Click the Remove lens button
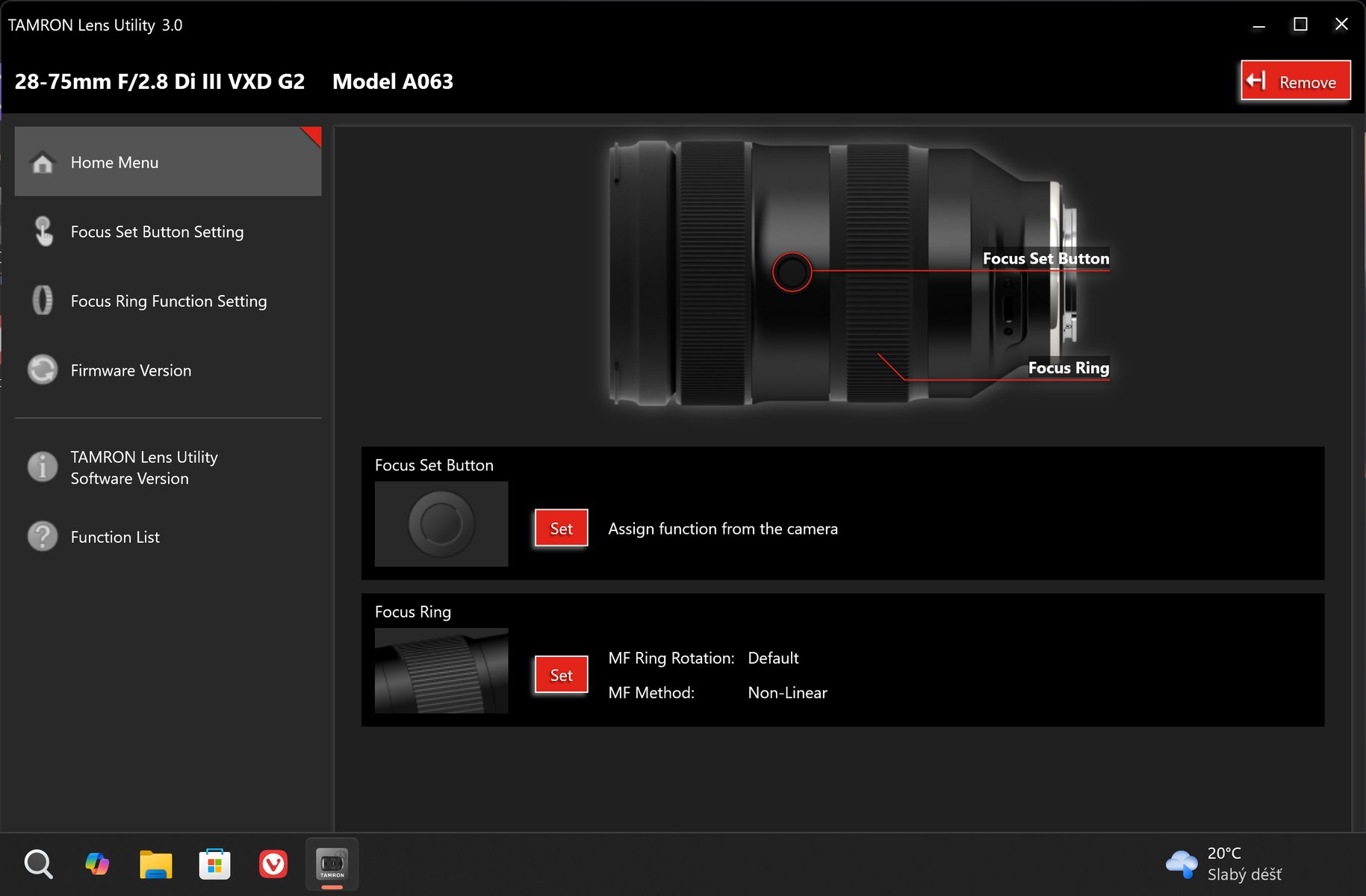The width and height of the screenshot is (1366, 896). [x=1296, y=81]
